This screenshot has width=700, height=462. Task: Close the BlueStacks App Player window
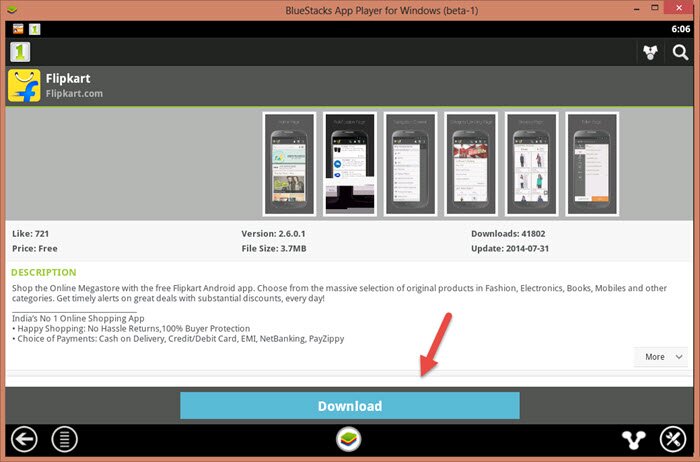(x=679, y=8)
